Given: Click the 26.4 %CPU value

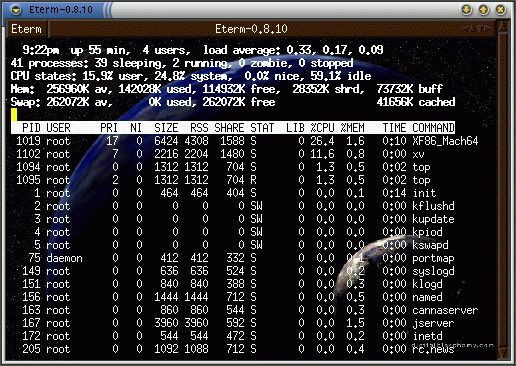Looking at the screenshot, I should (322, 141).
